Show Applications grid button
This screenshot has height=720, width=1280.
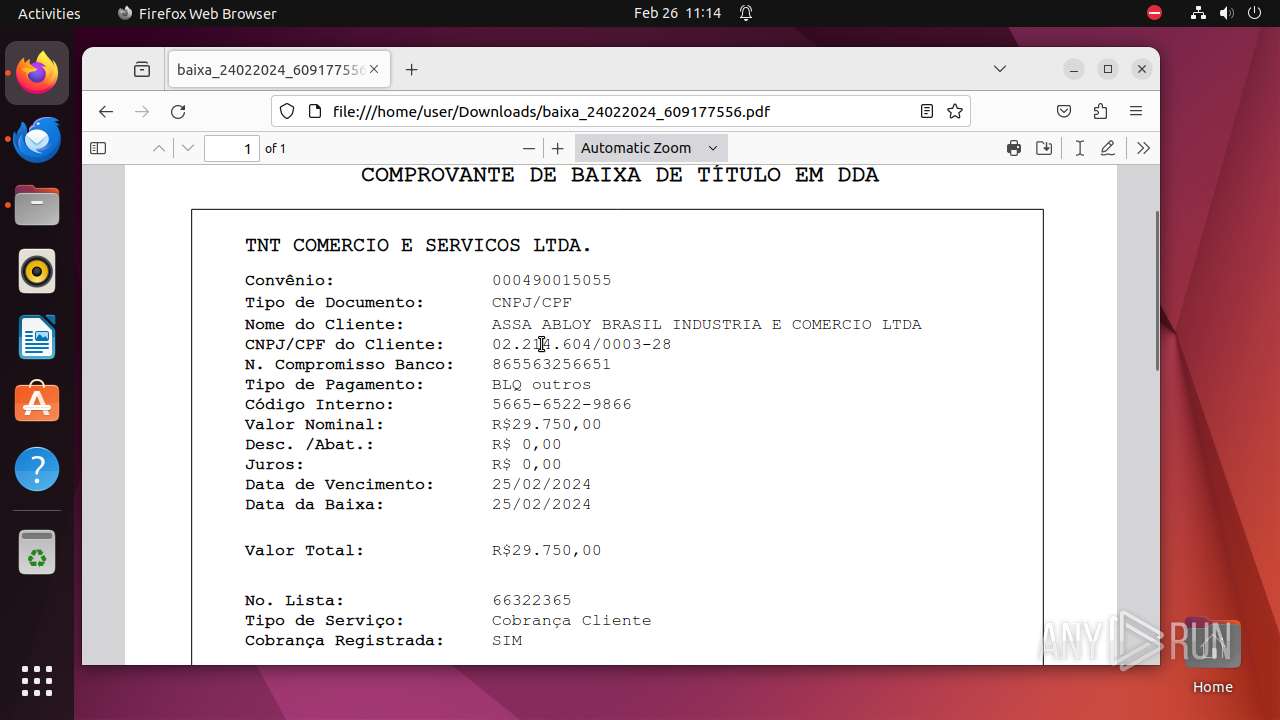(x=37, y=681)
